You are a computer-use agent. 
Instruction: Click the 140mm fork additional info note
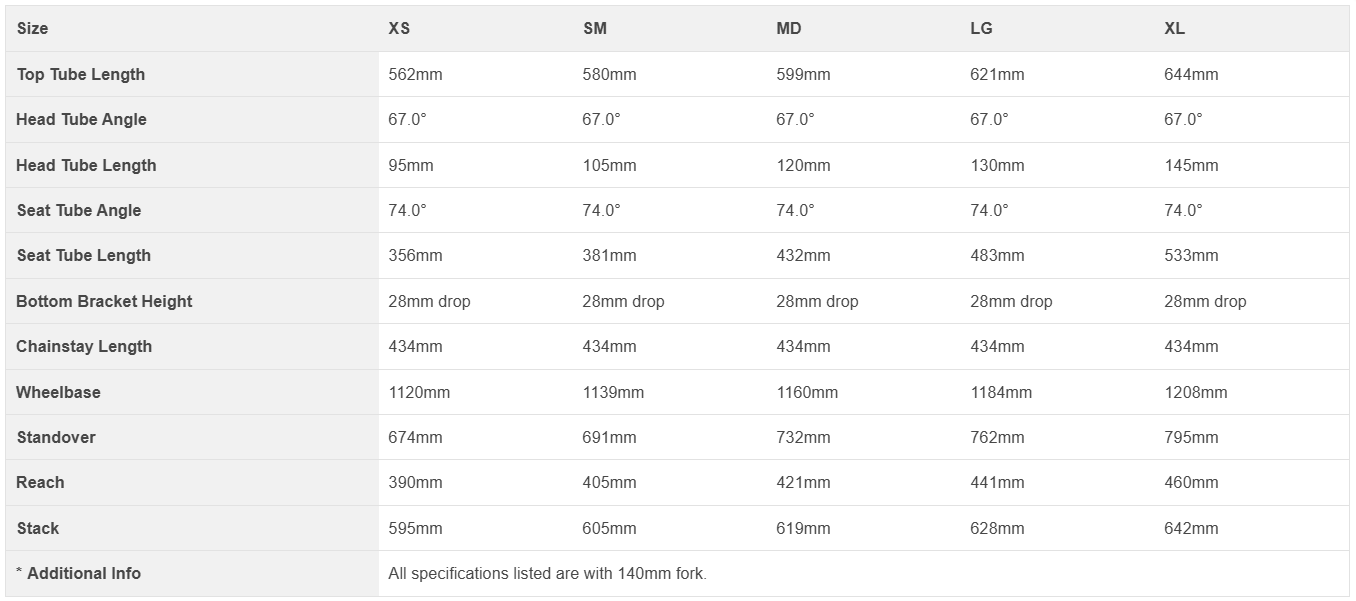(x=547, y=574)
